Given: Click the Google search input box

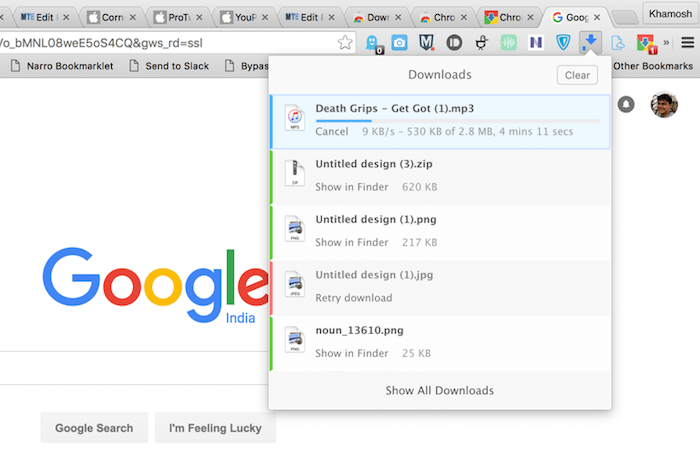Looking at the screenshot, I should pos(134,368).
